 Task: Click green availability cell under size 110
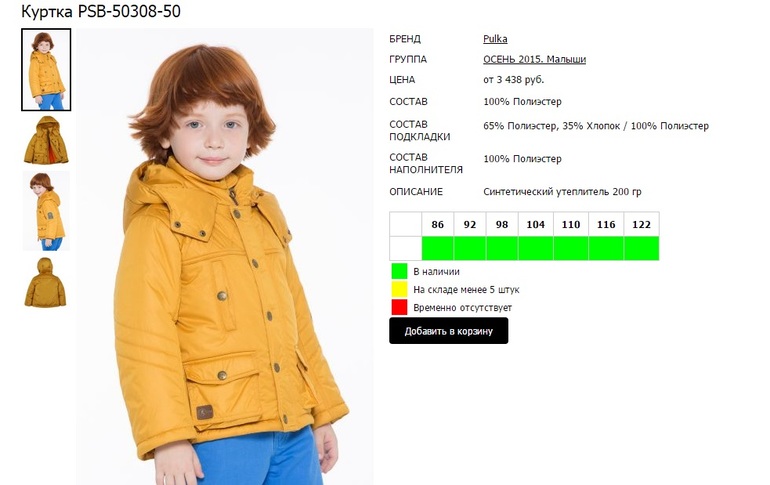pos(571,248)
